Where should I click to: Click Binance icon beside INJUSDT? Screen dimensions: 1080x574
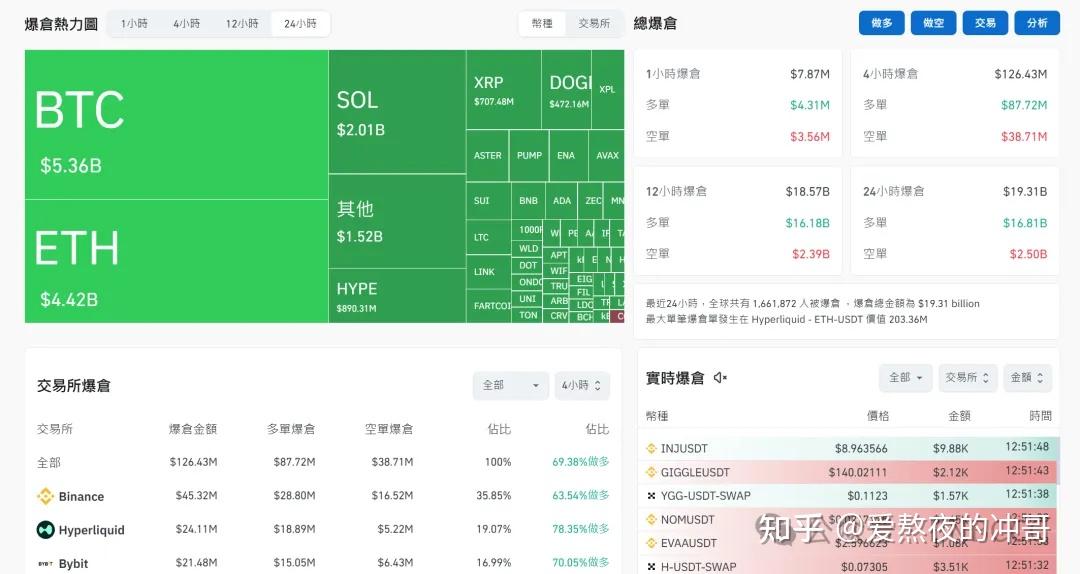tap(651, 449)
